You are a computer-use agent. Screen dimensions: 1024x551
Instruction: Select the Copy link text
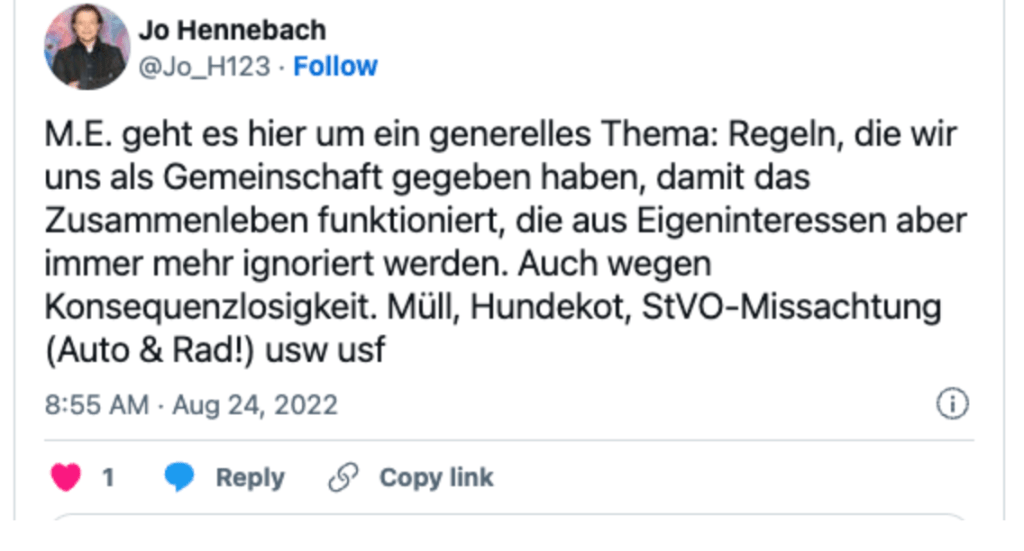click(x=436, y=478)
